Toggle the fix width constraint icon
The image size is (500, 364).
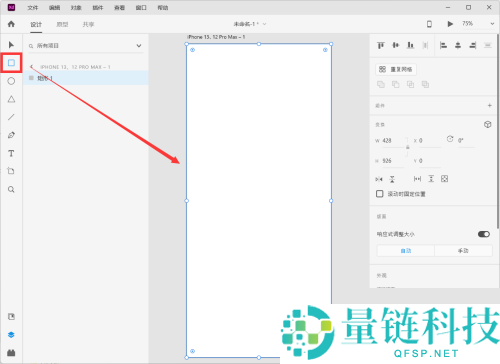click(x=417, y=179)
